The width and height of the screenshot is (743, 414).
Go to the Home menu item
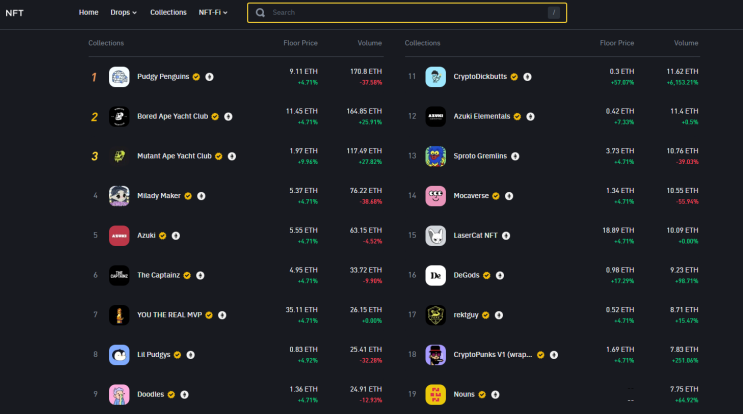89,12
